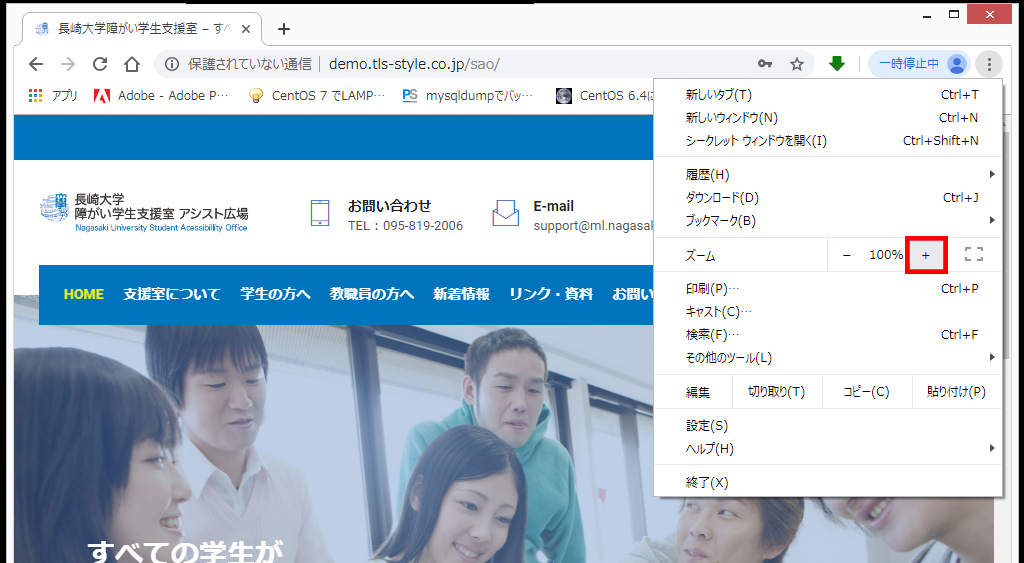This screenshot has height=563, width=1024.
Task: Expand その他のツール(L) submenu
Action: point(827,357)
